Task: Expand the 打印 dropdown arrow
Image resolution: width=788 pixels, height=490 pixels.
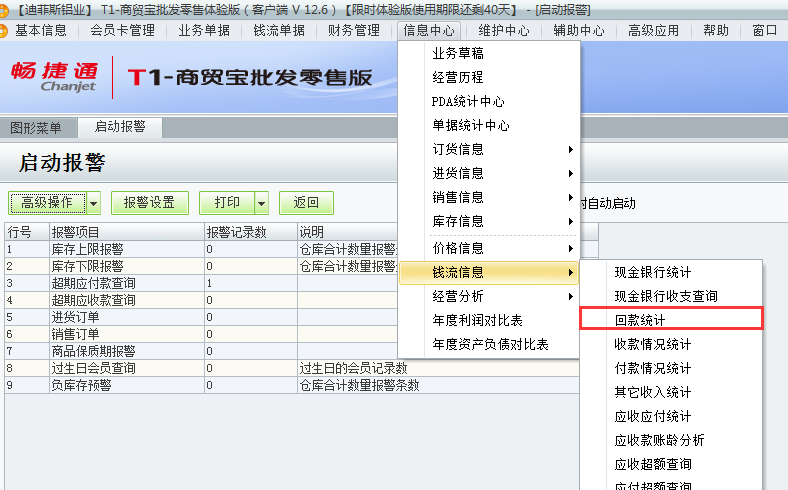Action: (x=261, y=203)
